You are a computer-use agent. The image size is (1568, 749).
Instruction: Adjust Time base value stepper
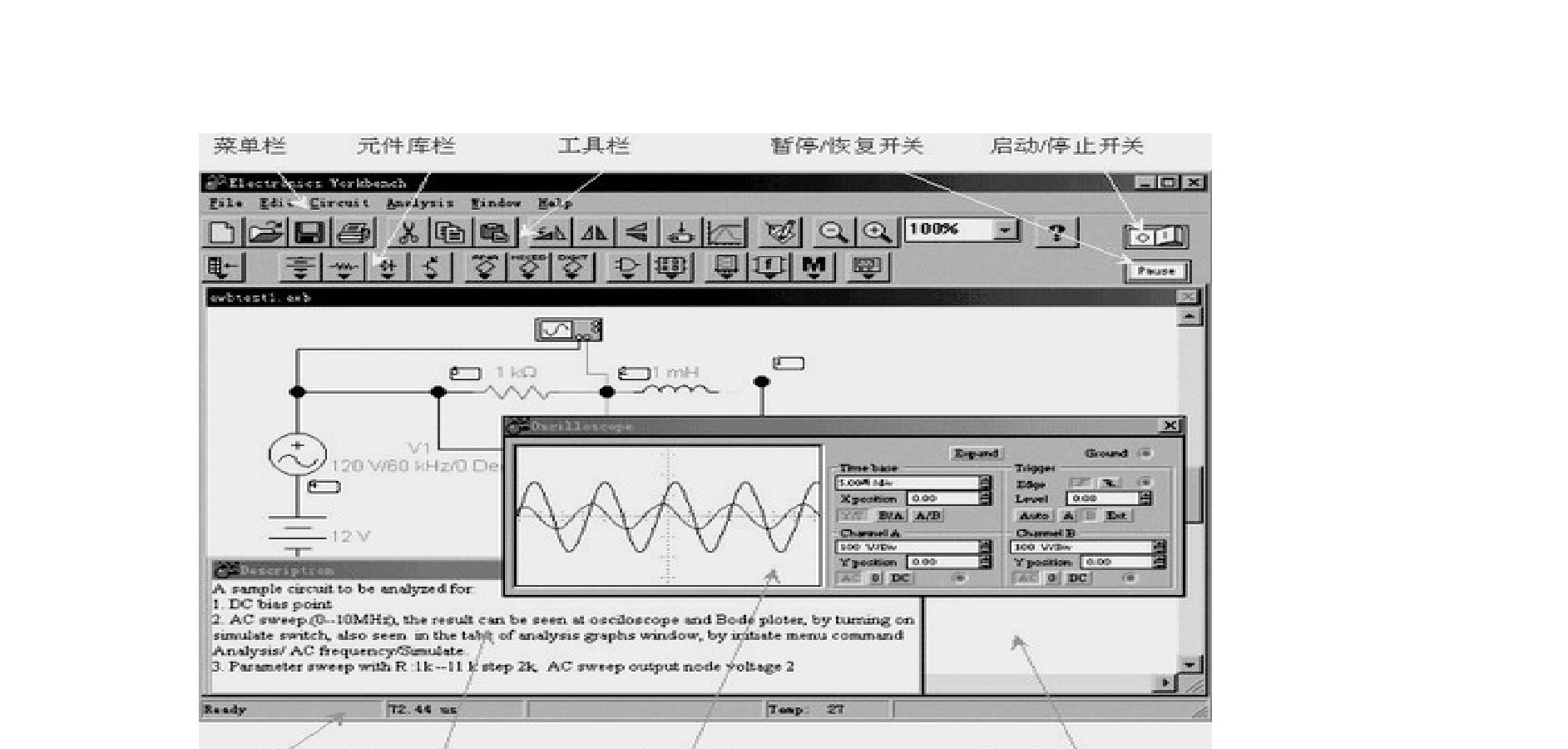(x=986, y=483)
